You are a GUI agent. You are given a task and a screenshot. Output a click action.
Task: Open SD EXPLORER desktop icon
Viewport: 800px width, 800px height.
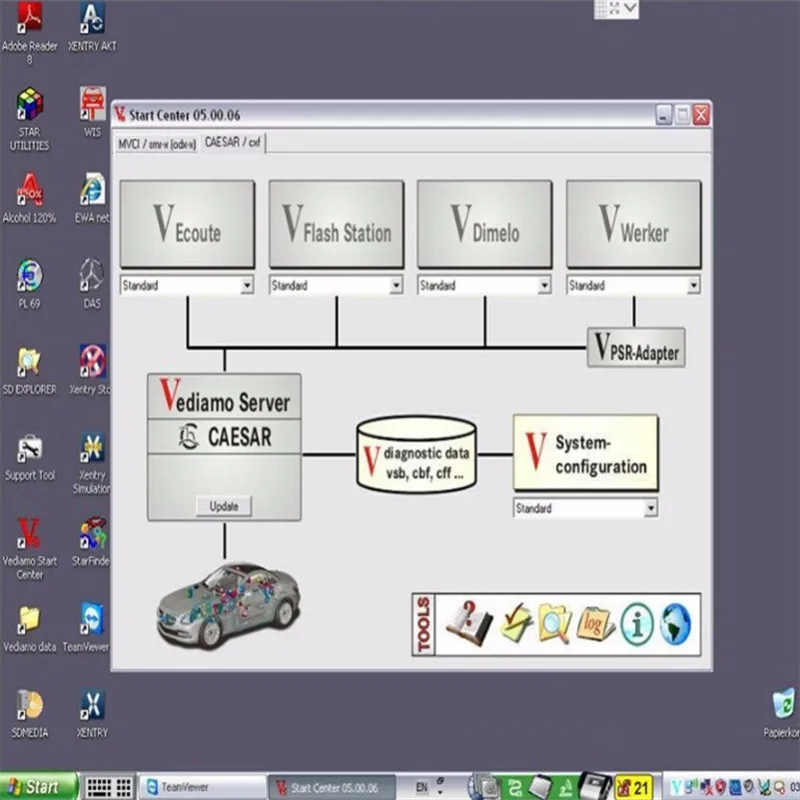coord(30,370)
